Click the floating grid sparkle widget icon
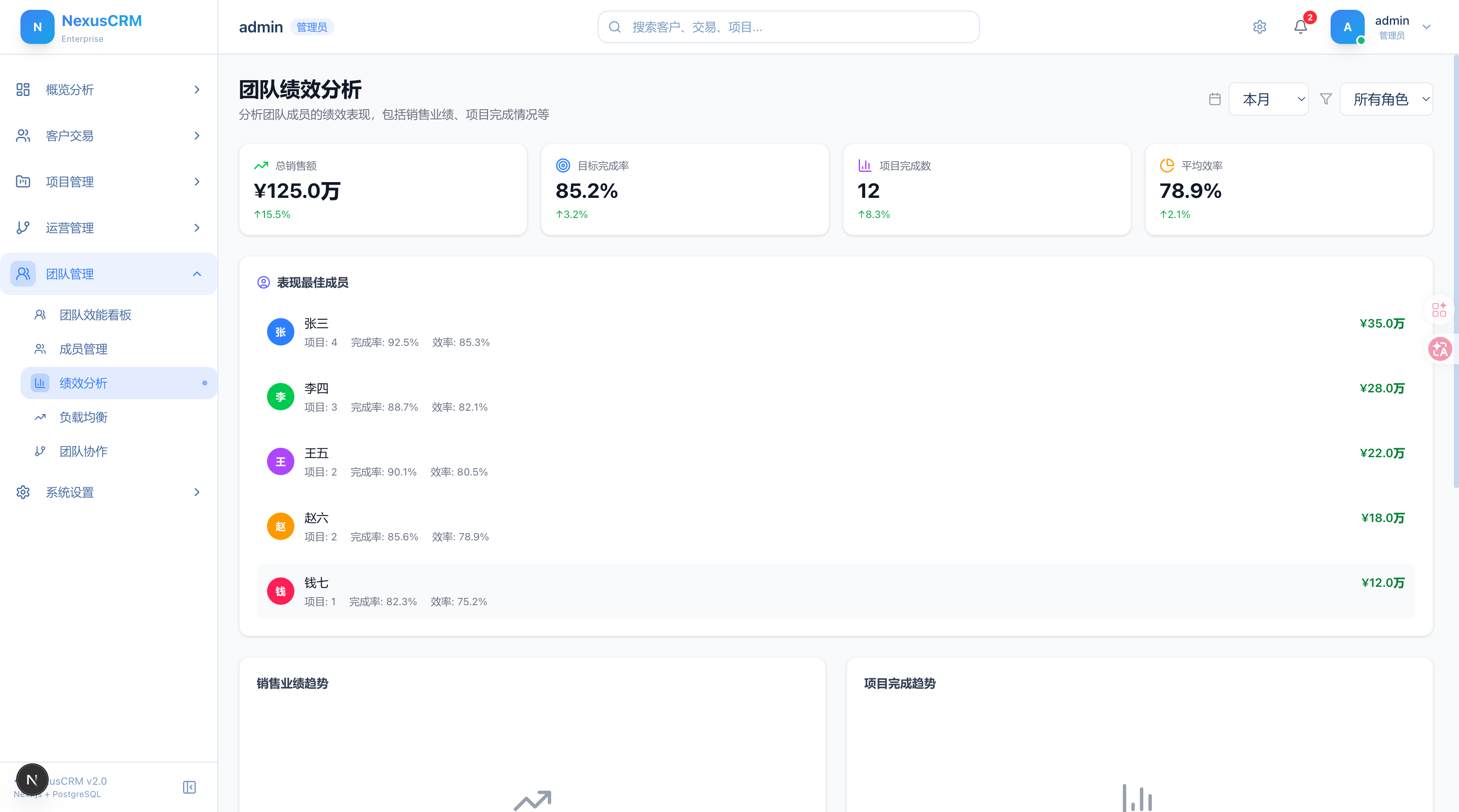 [1439, 309]
